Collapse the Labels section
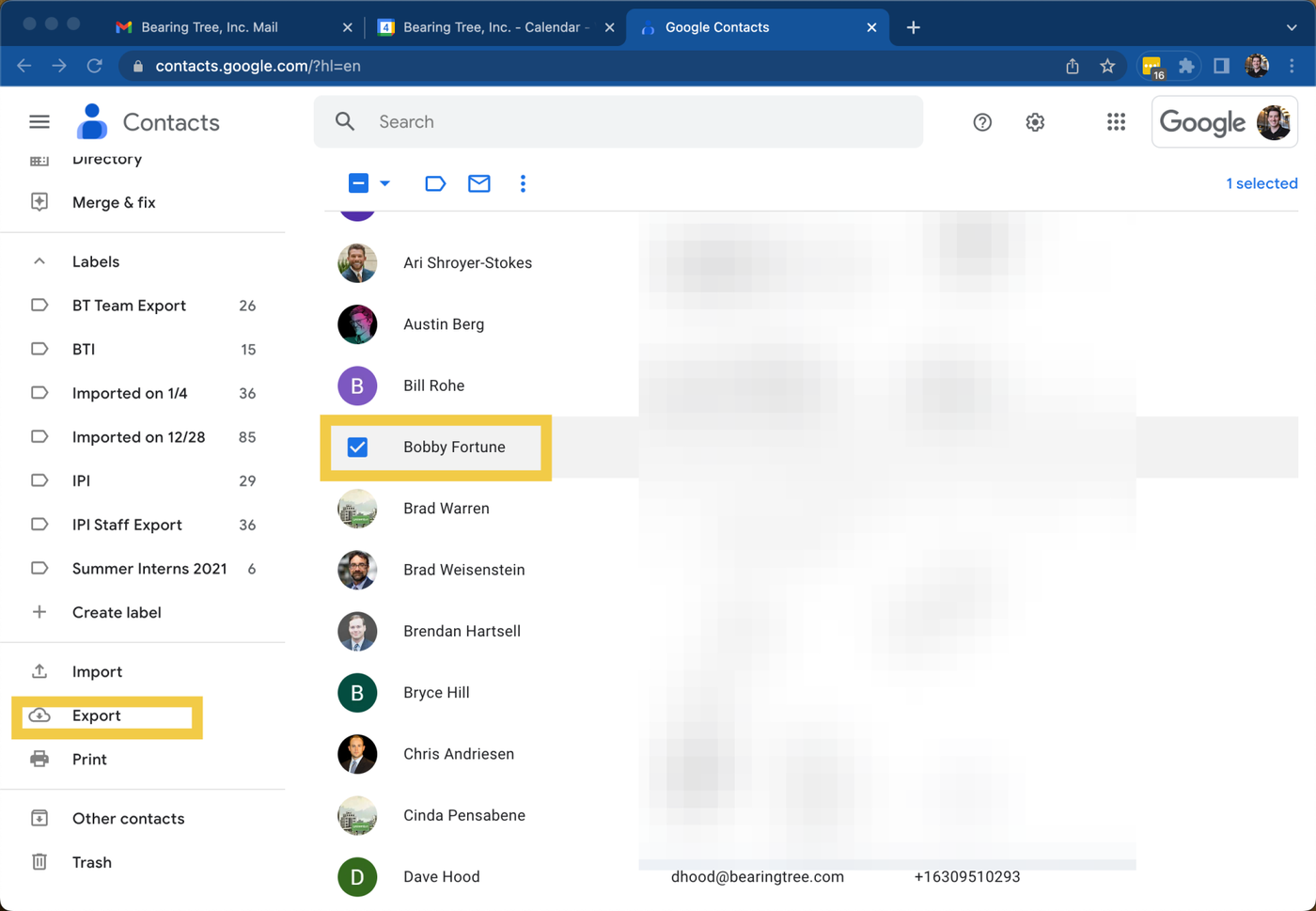 39,261
